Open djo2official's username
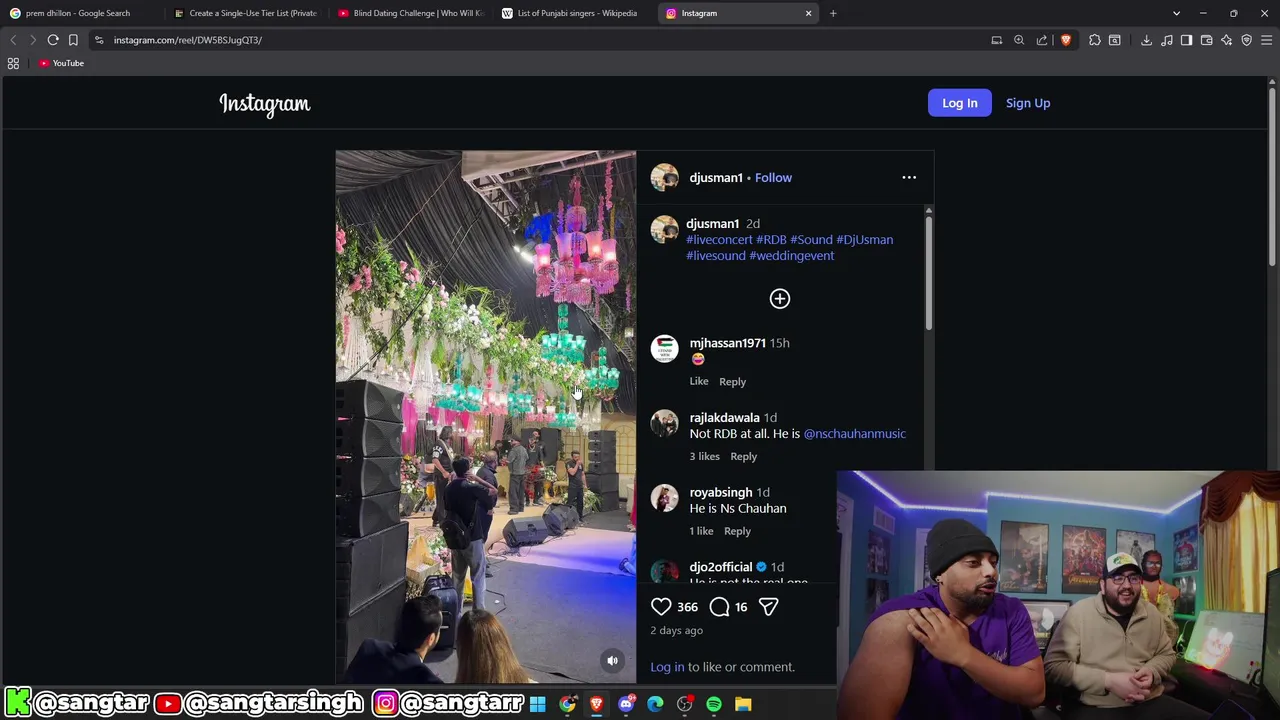1280x720 pixels. tap(721, 567)
